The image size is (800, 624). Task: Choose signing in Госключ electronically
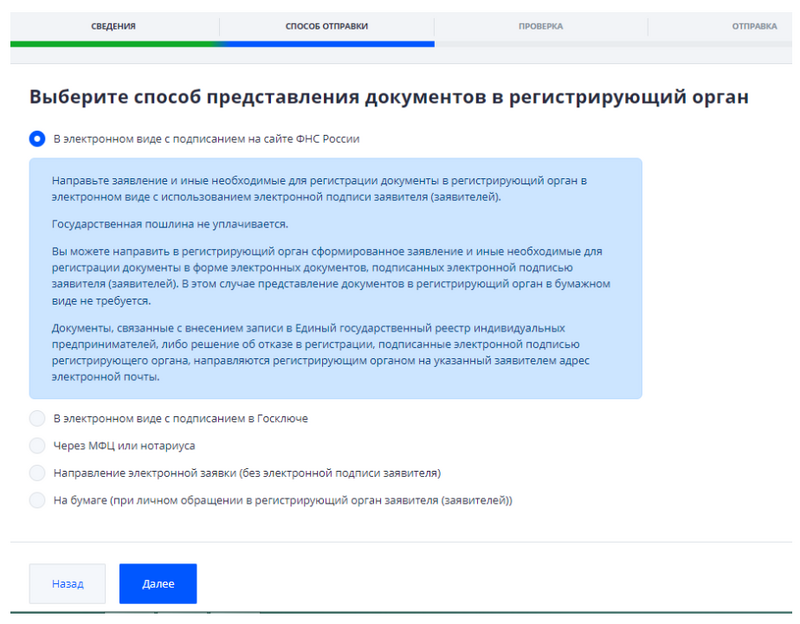click(37, 418)
